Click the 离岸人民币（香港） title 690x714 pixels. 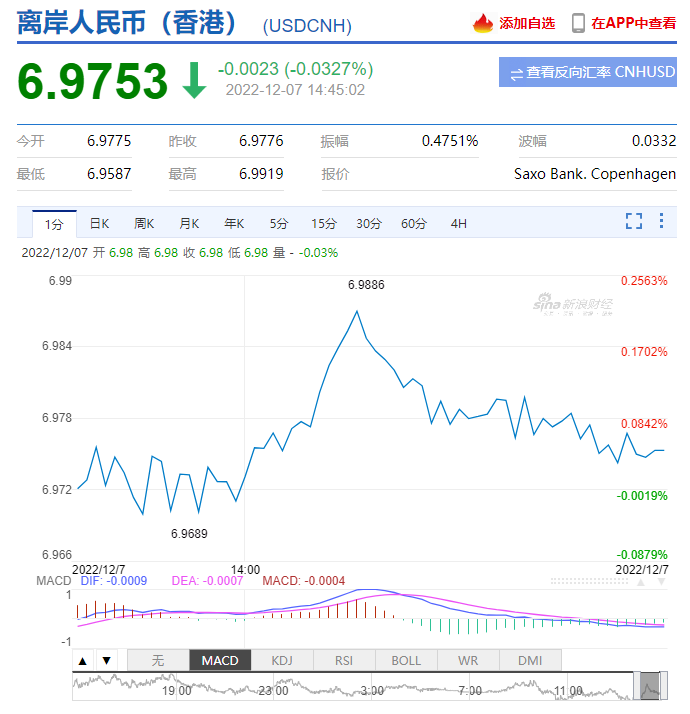click(x=127, y=23)
